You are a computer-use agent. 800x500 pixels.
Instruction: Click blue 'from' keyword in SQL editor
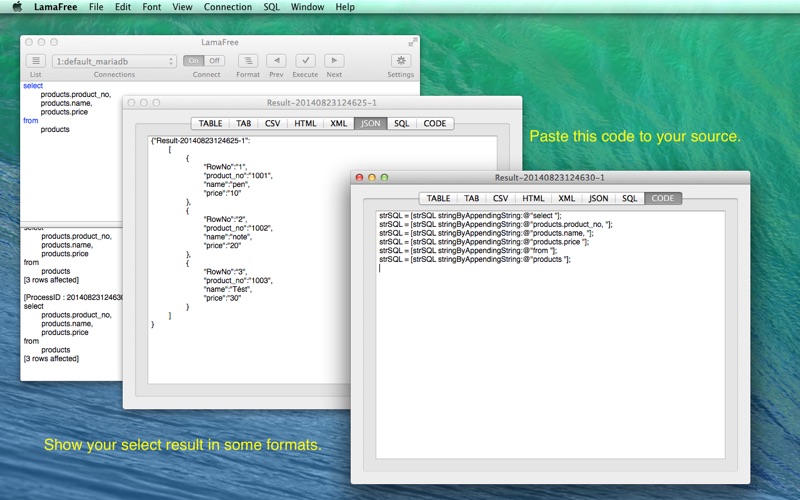point(31,120)
